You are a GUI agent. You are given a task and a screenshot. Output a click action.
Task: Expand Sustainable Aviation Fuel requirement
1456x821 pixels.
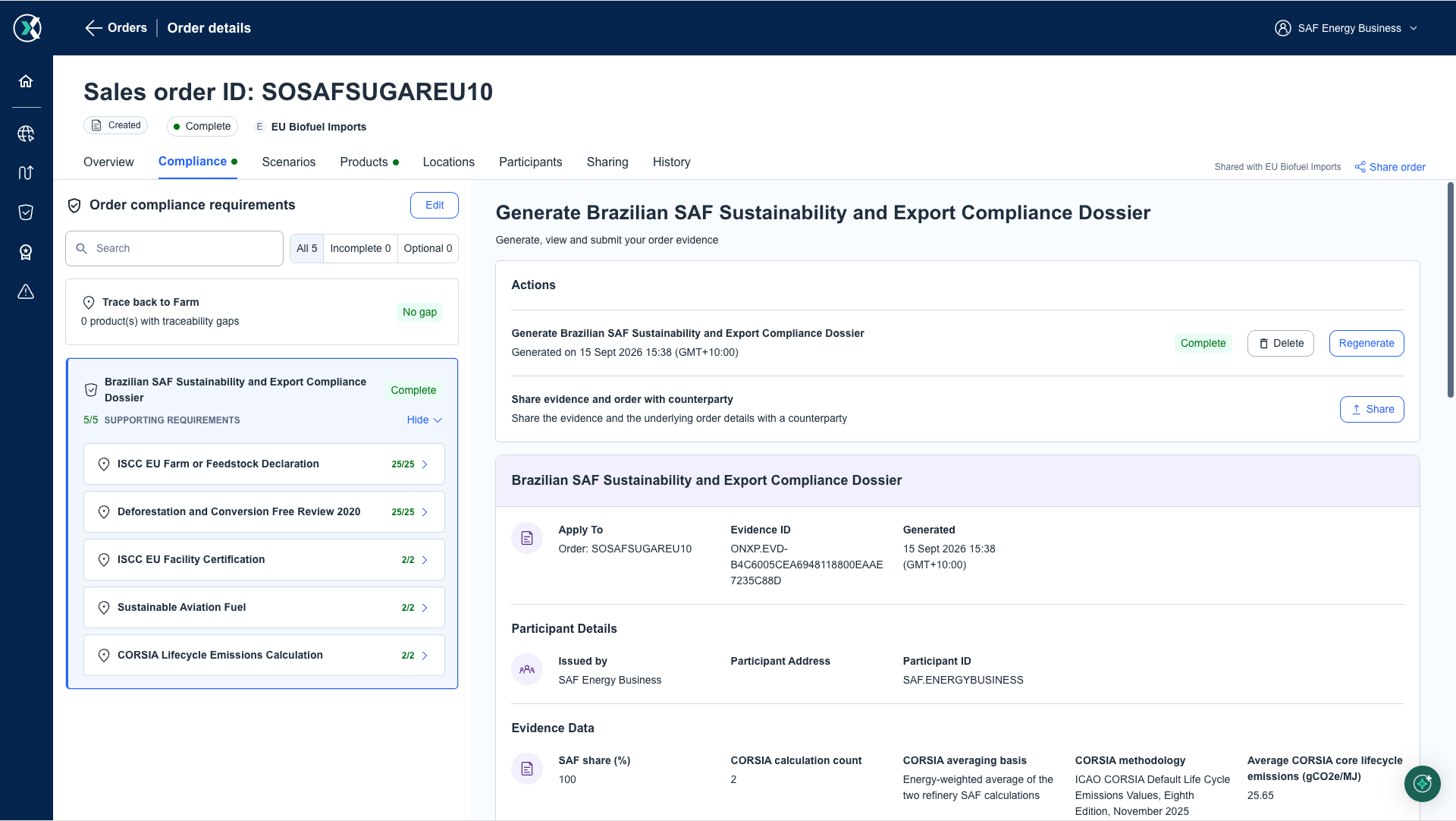[264, 607]
